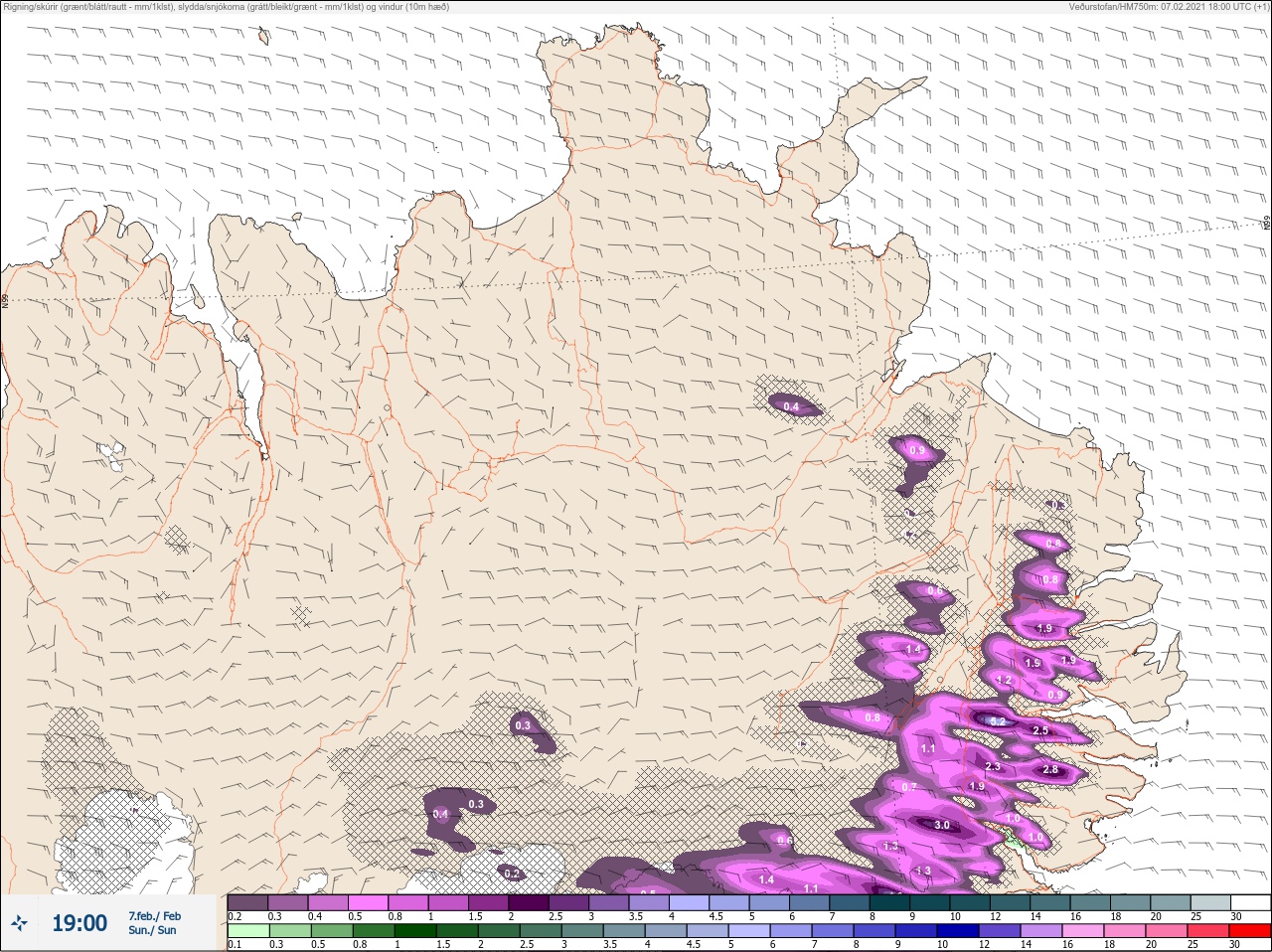Click the 5.2 precipitation value on the map
Screen dimensions: 1272x952
[x=999, y=720]
